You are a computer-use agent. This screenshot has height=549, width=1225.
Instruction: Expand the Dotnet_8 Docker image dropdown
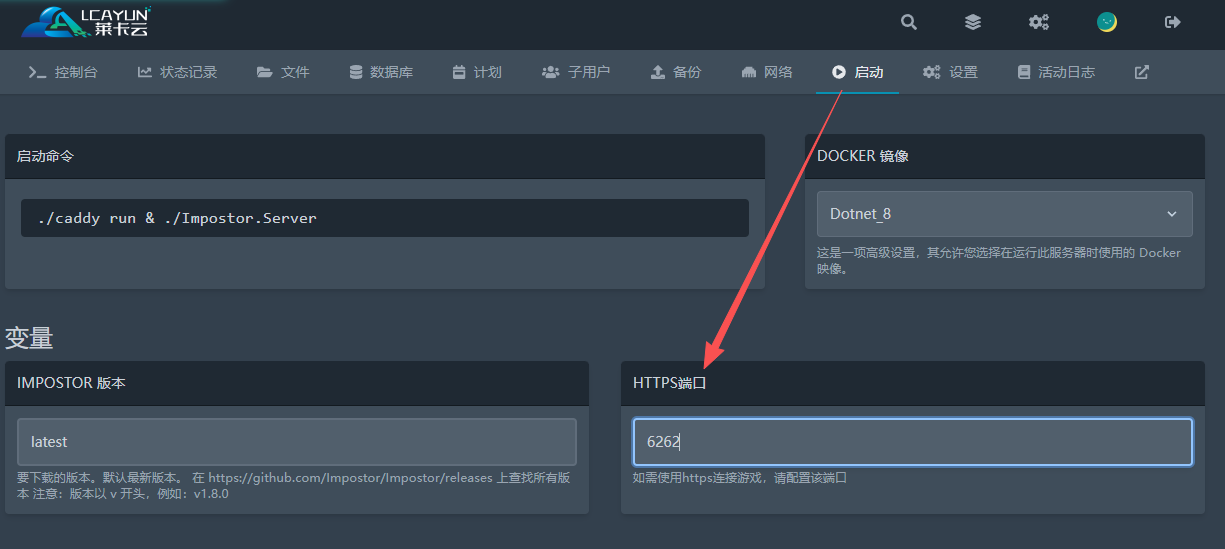click(x=1004, y=214)
